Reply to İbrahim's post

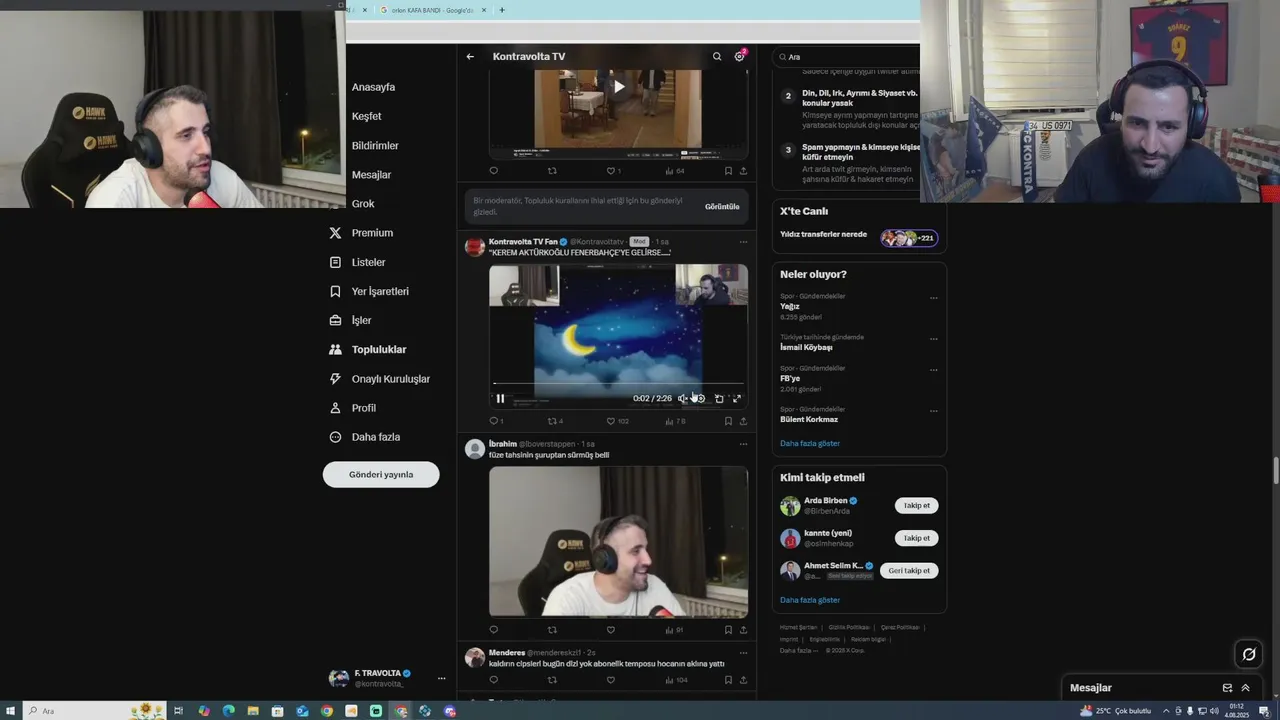pos(494,630)
